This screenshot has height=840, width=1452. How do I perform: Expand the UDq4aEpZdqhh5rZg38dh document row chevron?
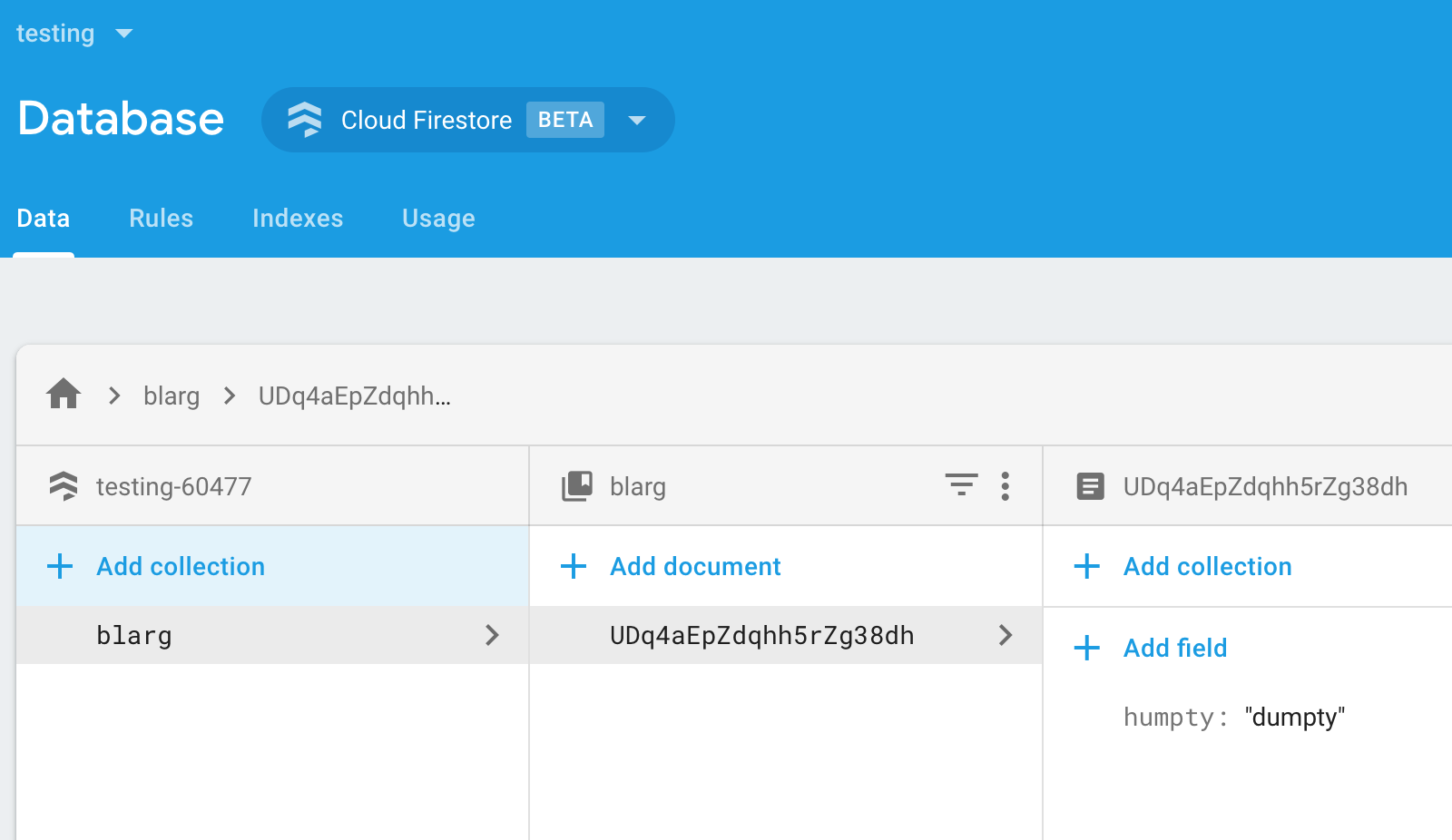click(1005, 635)
